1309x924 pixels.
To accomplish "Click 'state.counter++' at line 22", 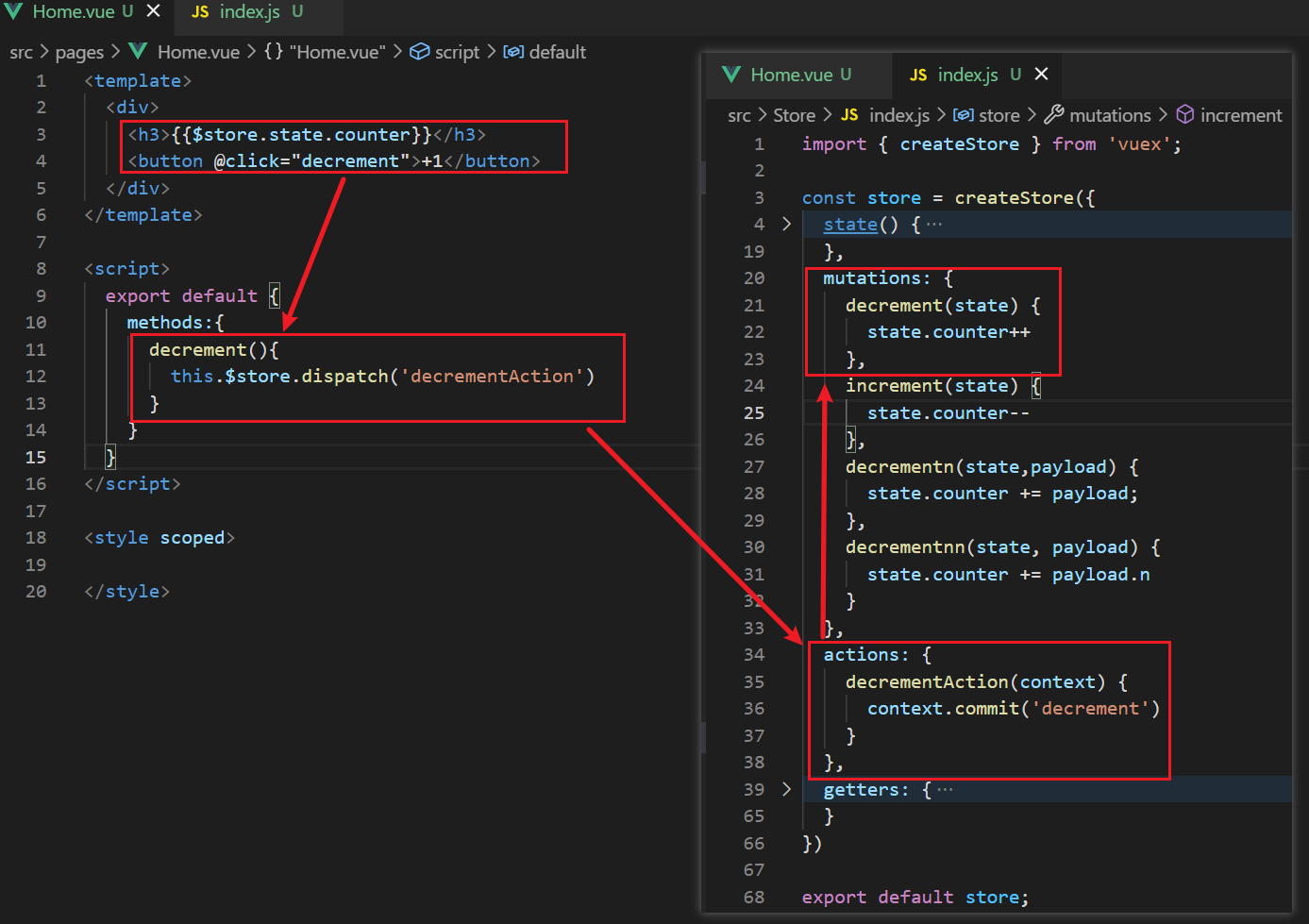I will [x=948, y=332].
